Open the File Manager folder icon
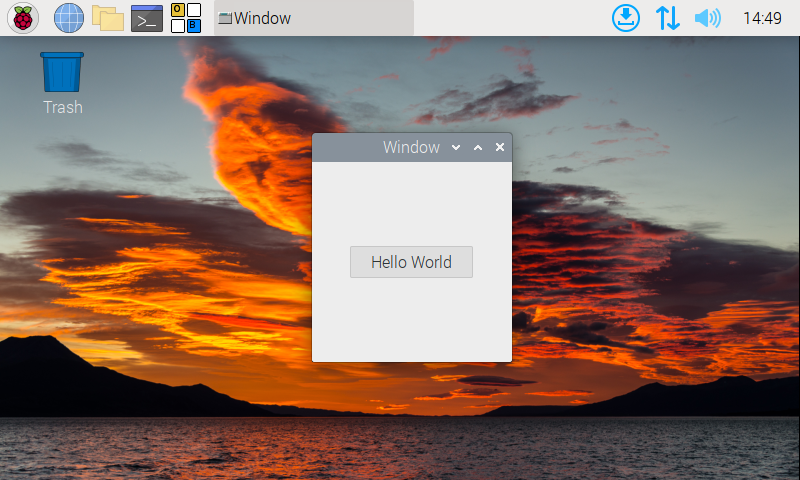This screenshot has height=480, width=800. coord(108,18)
